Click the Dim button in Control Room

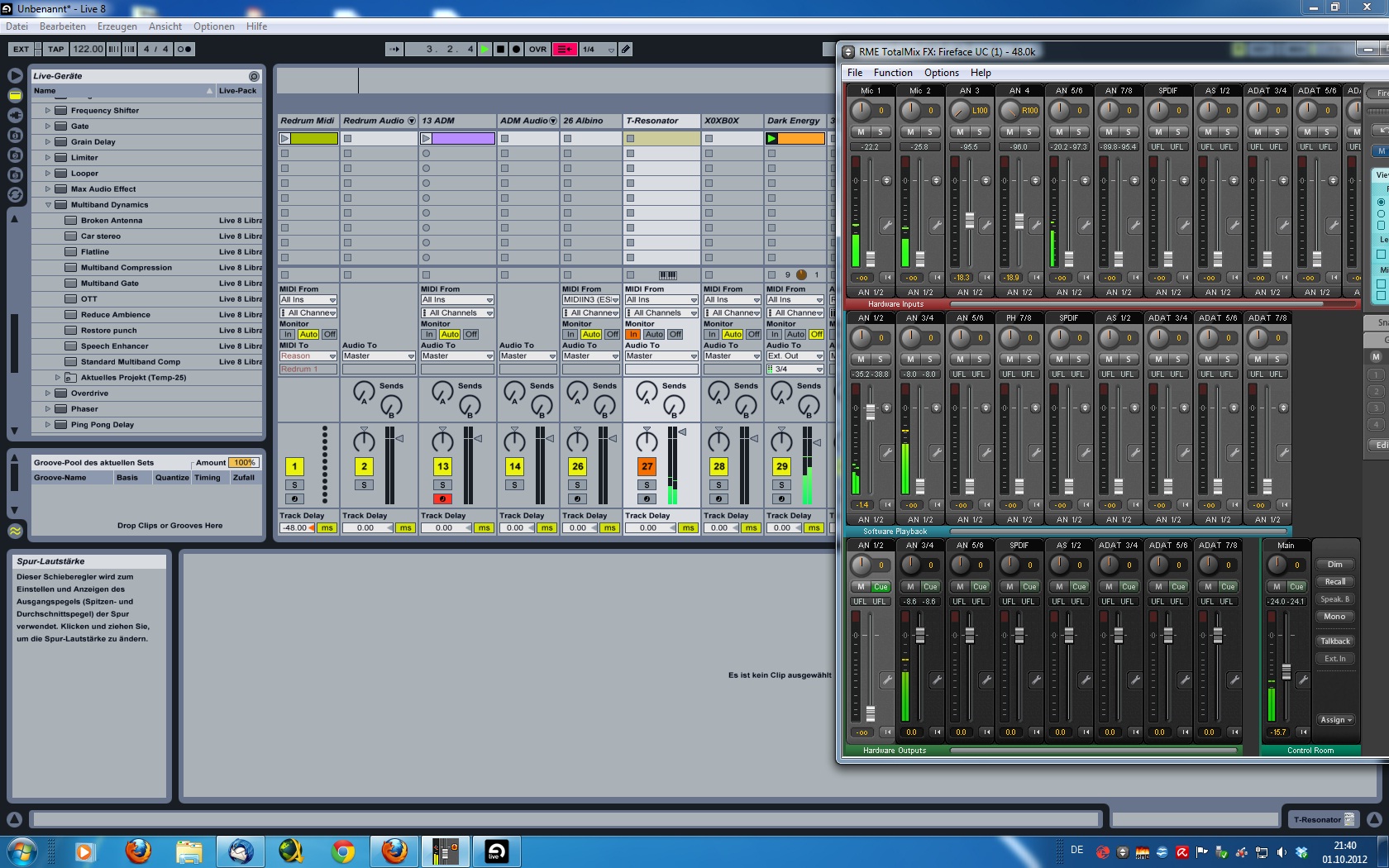1334,564
